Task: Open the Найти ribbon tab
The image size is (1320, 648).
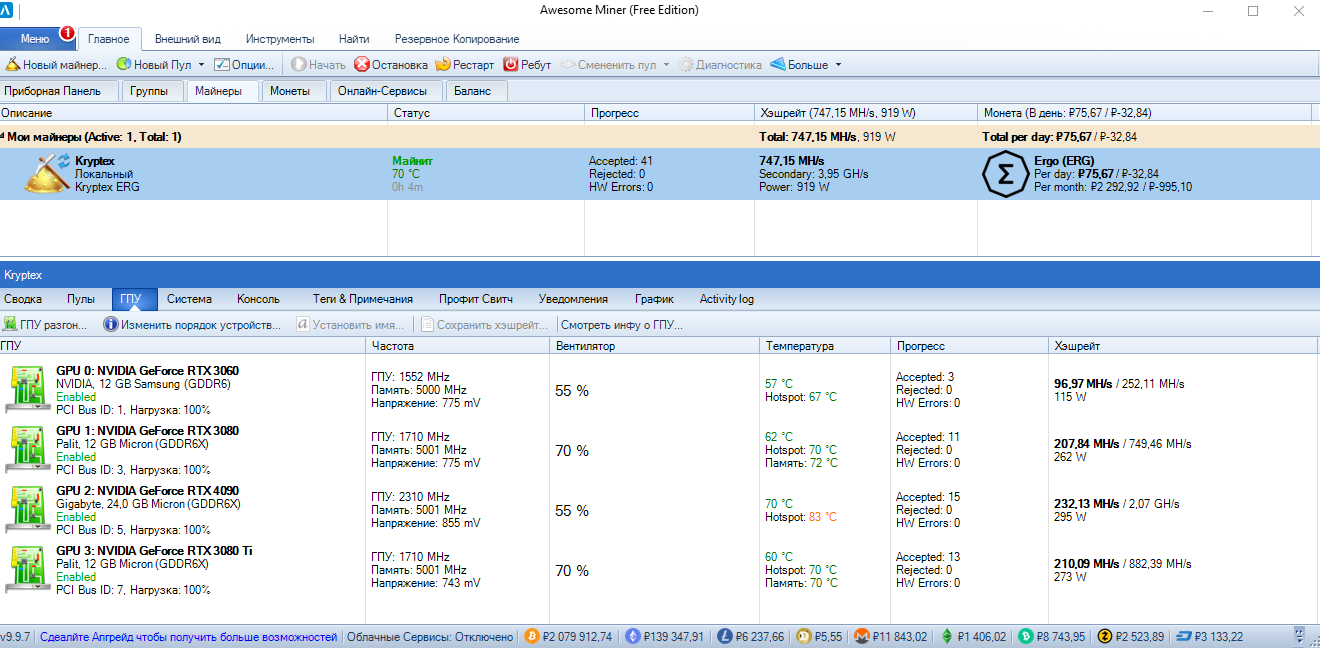Action: (354, 39)
